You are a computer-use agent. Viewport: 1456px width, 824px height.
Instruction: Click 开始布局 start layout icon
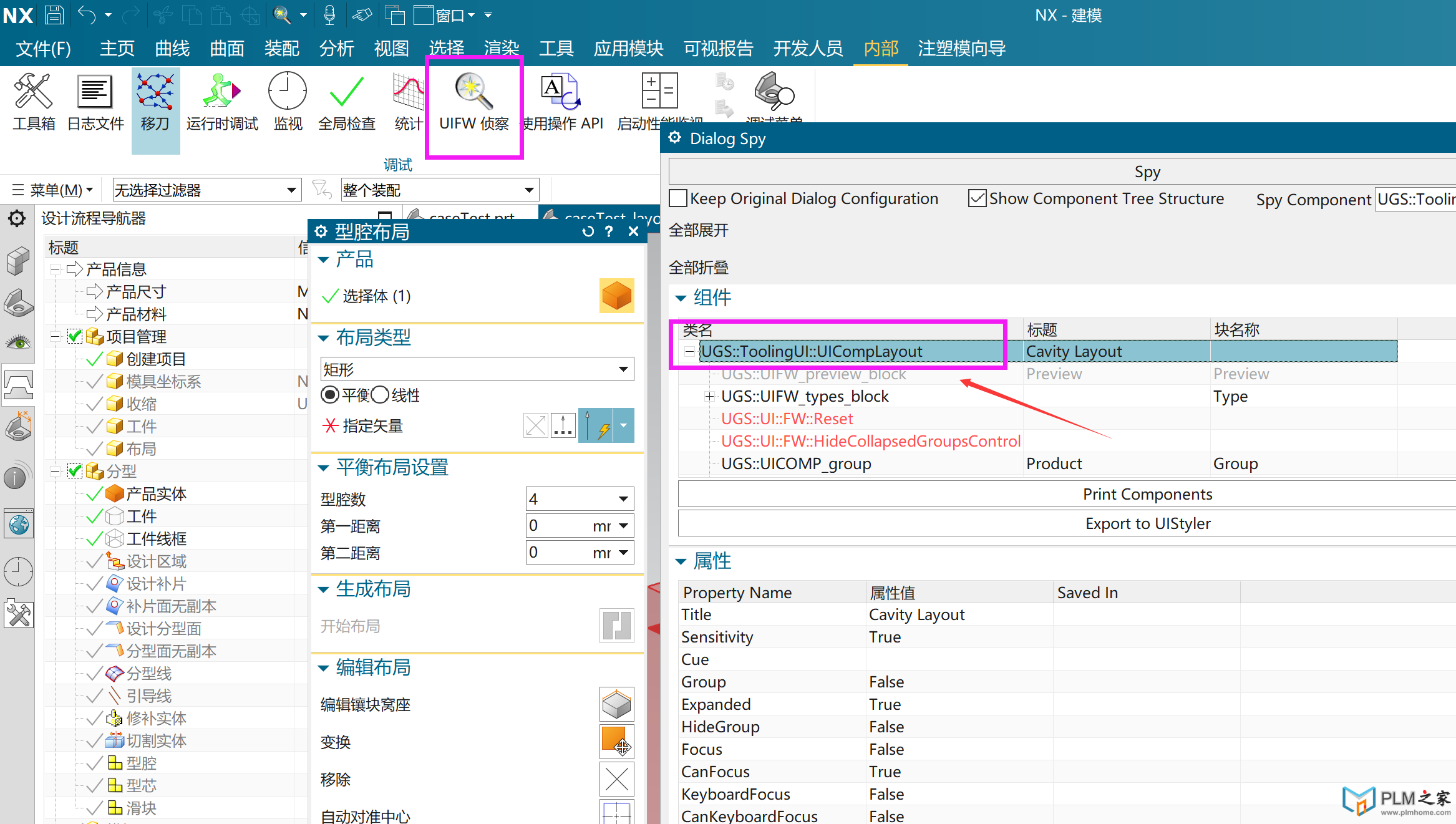616,625
